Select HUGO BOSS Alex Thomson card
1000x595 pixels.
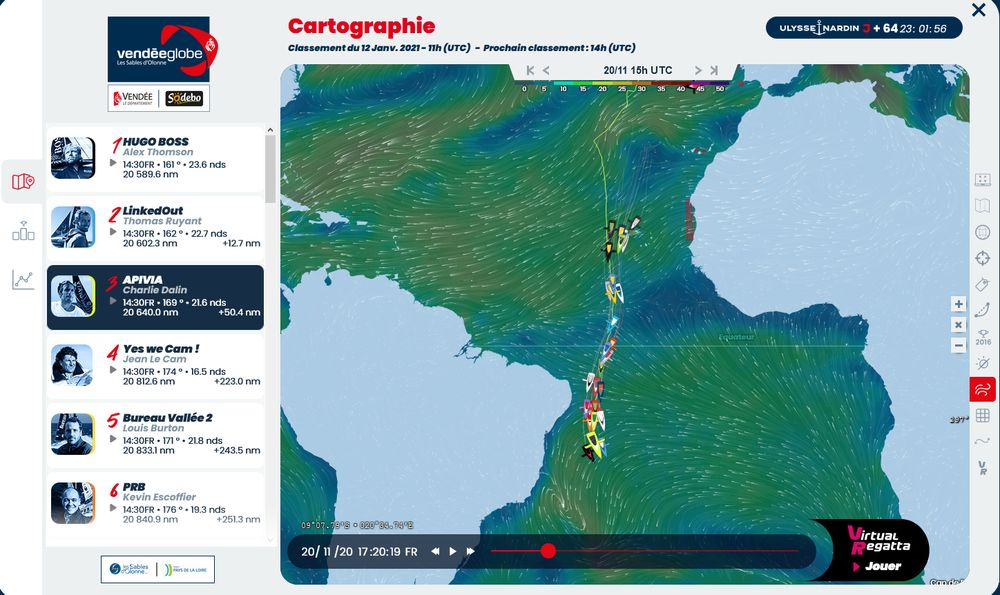pos(155,159)
